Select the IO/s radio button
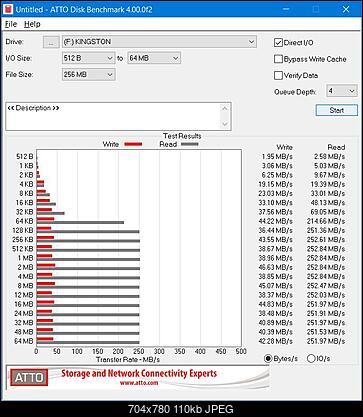Viewport: 363px width, 417px height. (311, 358)
